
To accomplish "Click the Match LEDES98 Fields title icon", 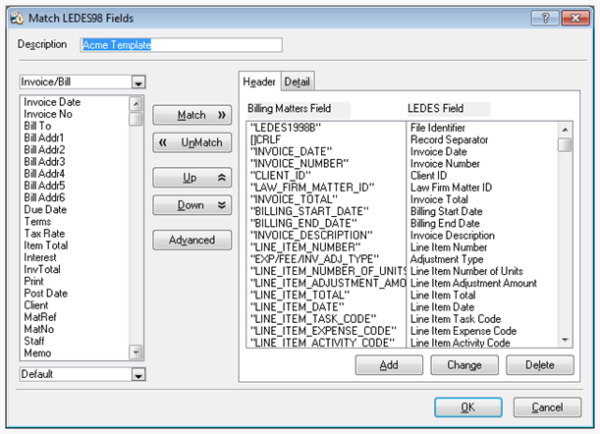I will [17, 18].
